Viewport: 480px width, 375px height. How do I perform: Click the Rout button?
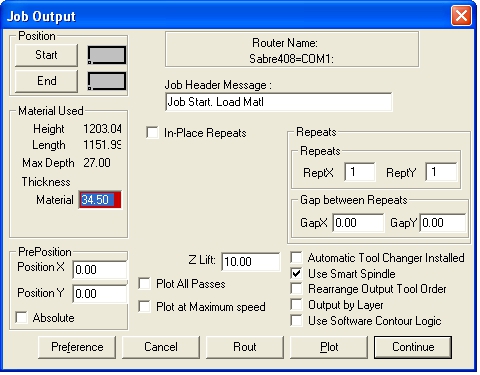coord(245,347)
